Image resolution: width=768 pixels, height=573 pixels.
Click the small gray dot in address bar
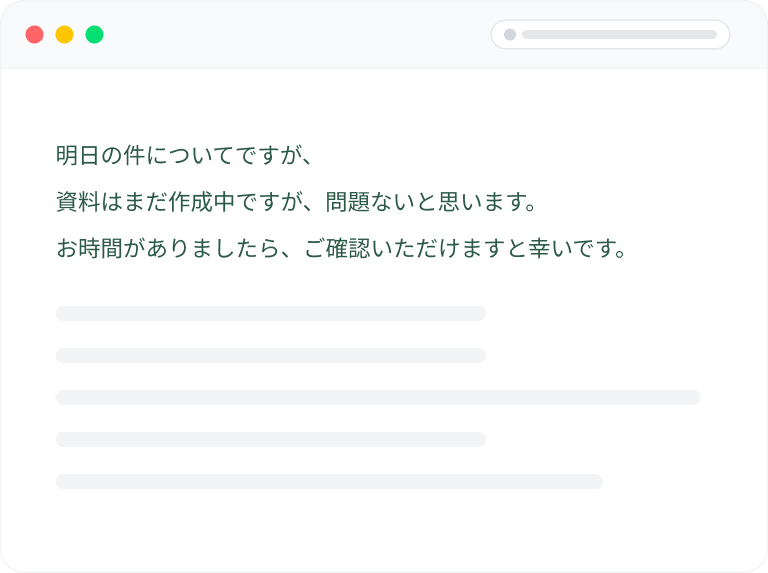coord(510,35)
